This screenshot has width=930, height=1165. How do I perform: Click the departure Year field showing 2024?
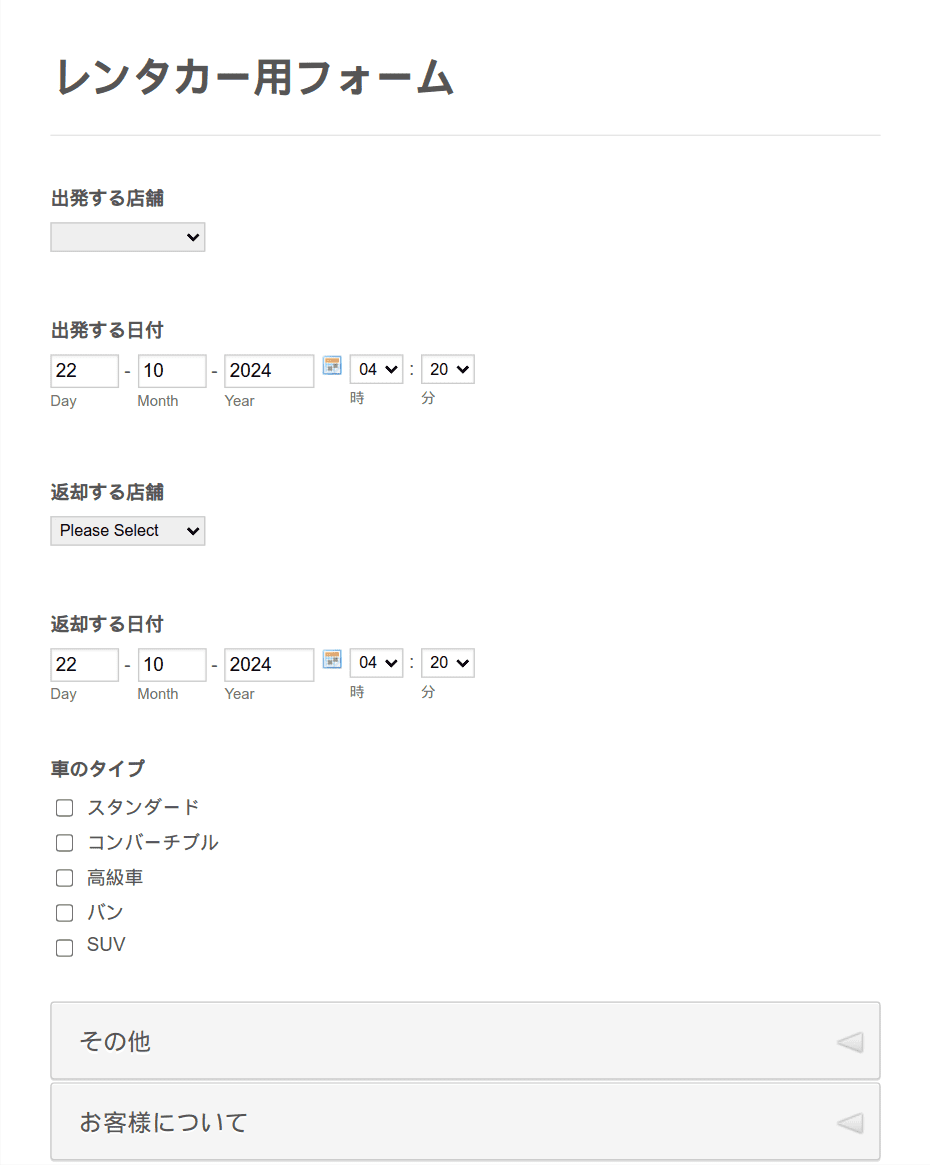point(269,371)
